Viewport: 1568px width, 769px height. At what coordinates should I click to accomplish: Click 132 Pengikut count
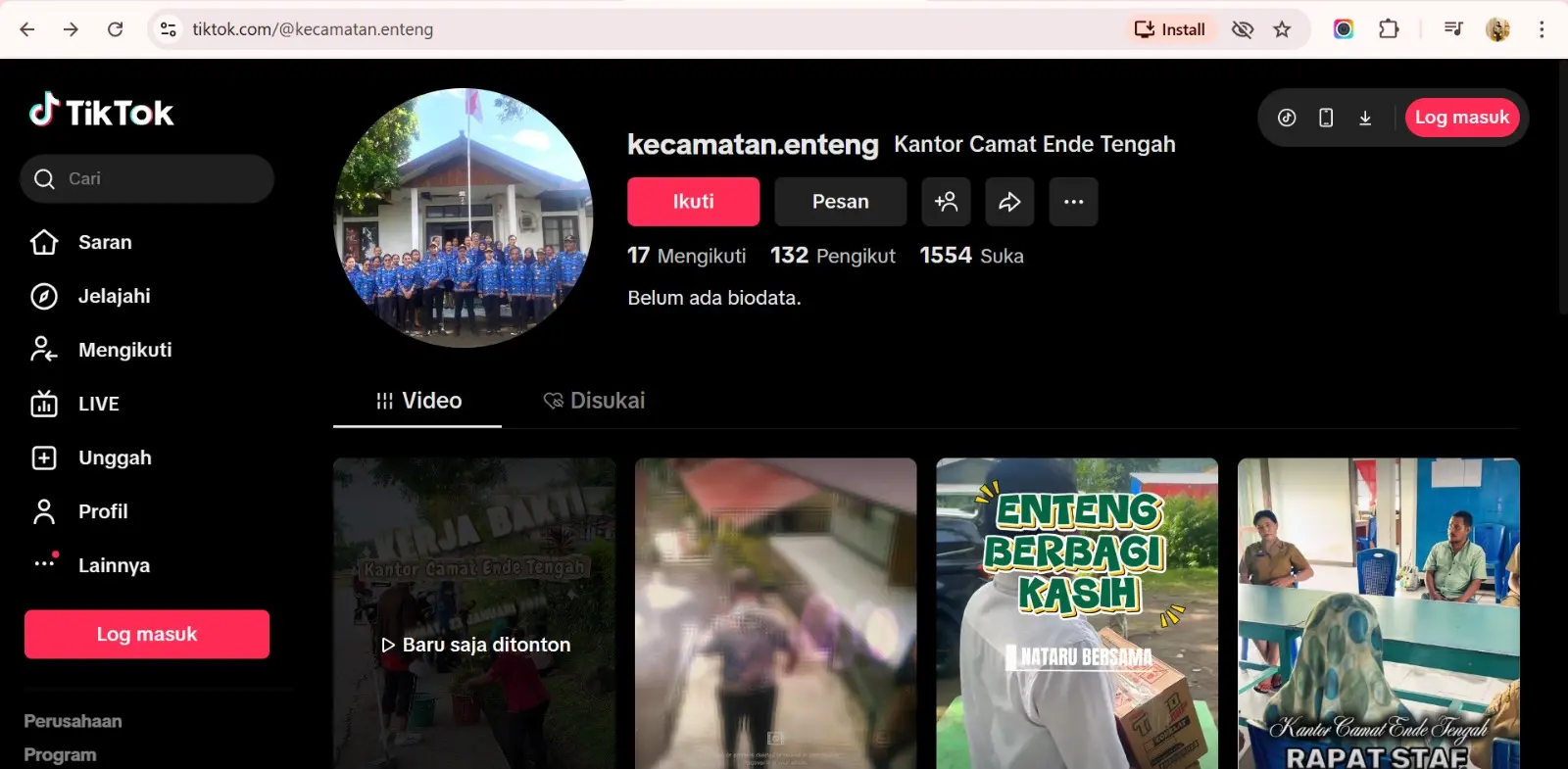(833, 256)
